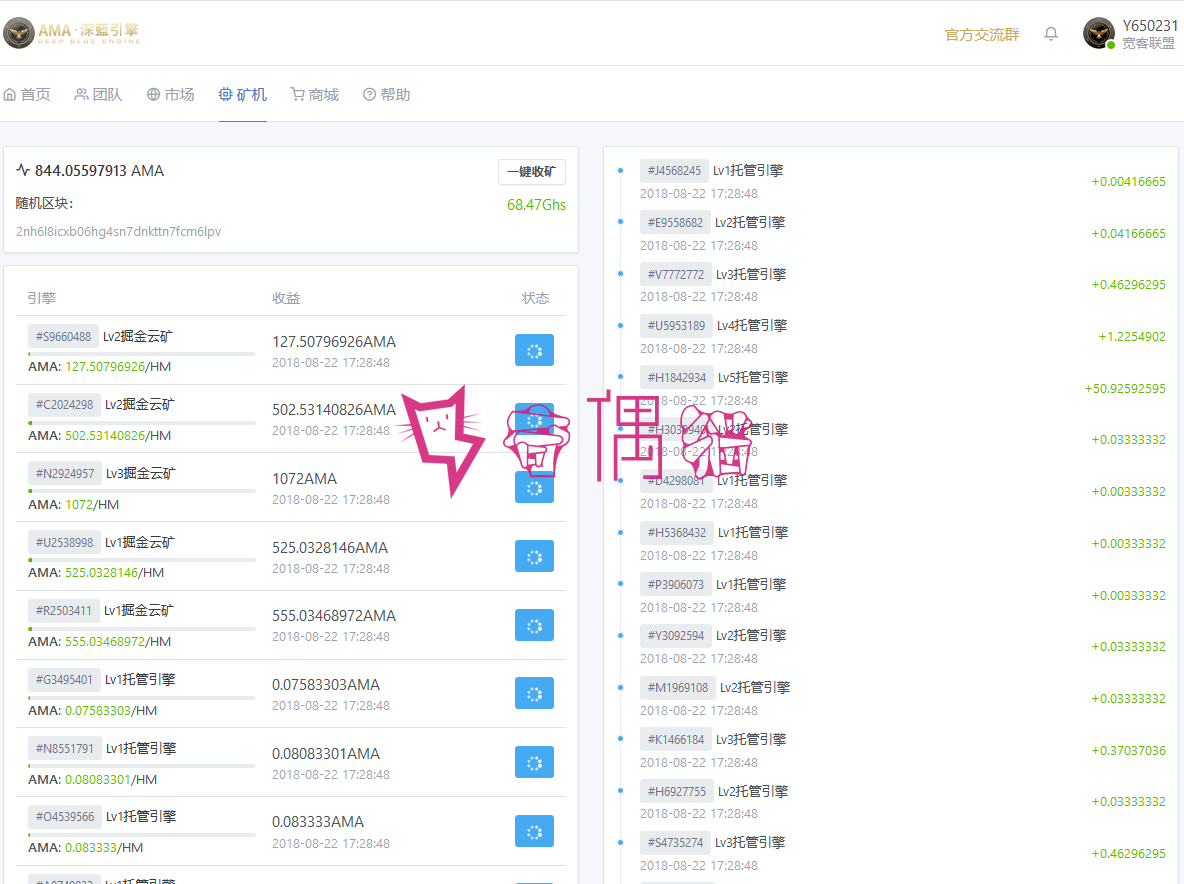This screenshot has width=1184, height=884.
Task: Click the #V7772772 log entry tag
Action: (x=676, y=275)
